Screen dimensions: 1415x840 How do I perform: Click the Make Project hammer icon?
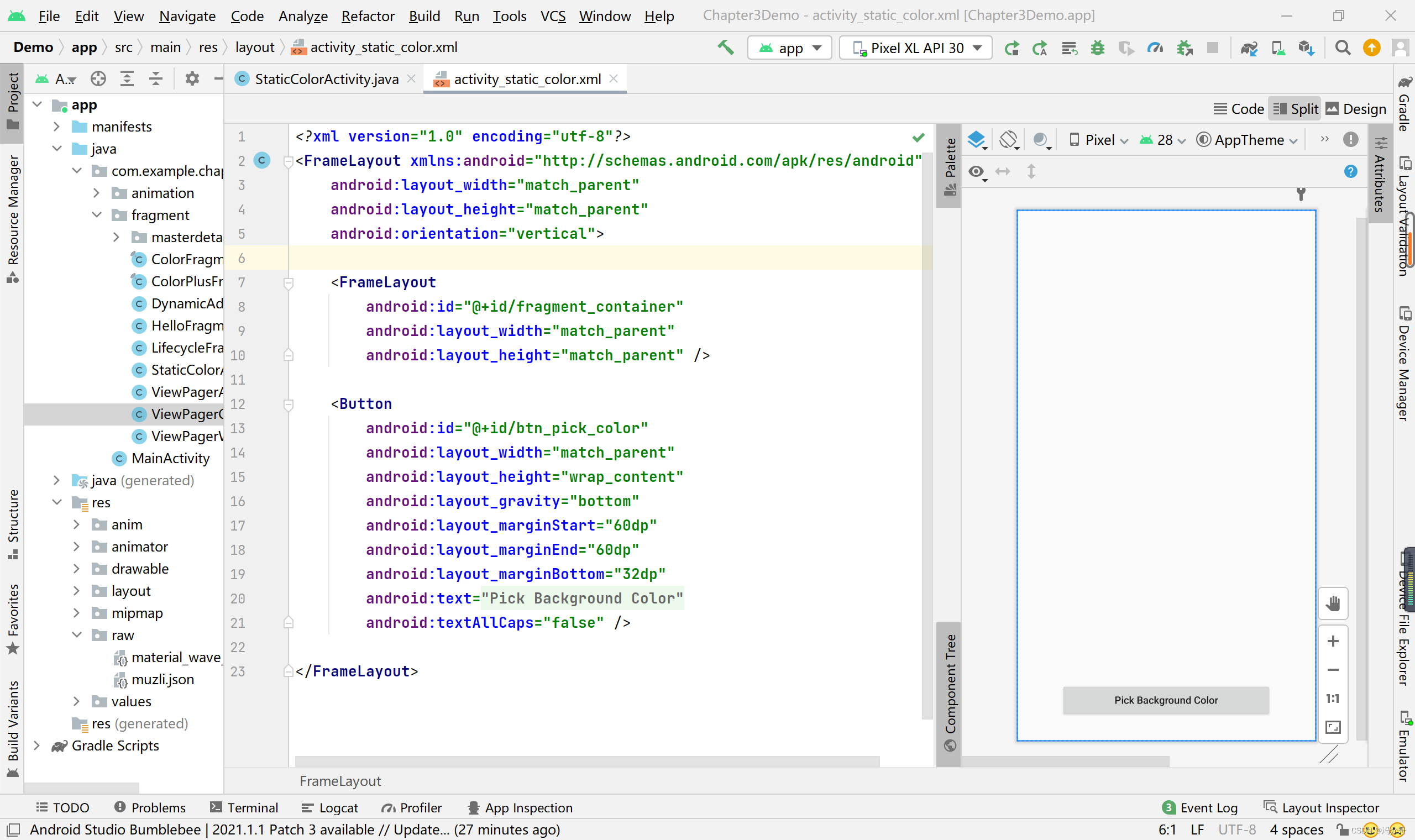725,48
